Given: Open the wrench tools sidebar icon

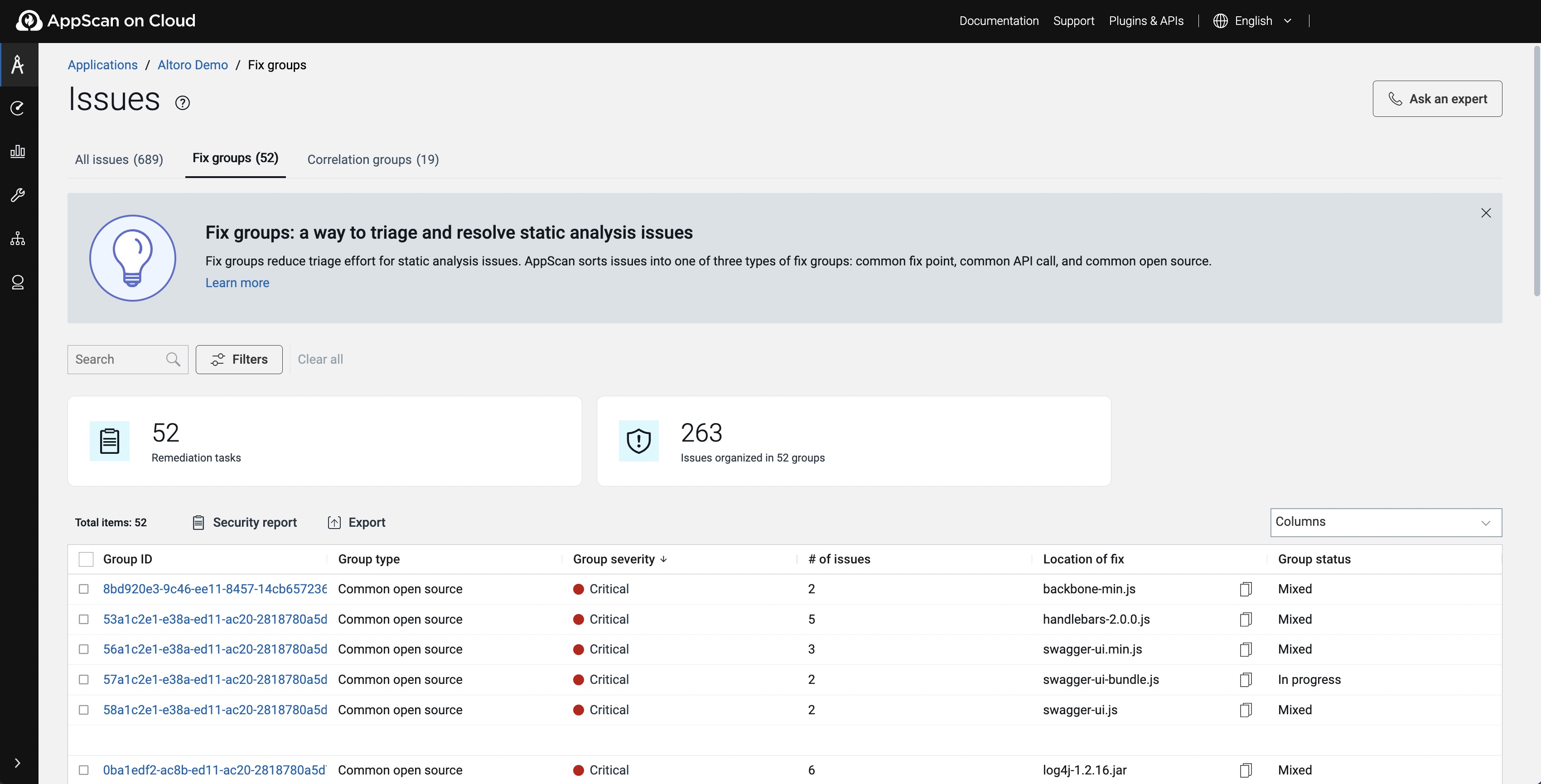Looking at the screenshot, I should (x=18, y=195).
